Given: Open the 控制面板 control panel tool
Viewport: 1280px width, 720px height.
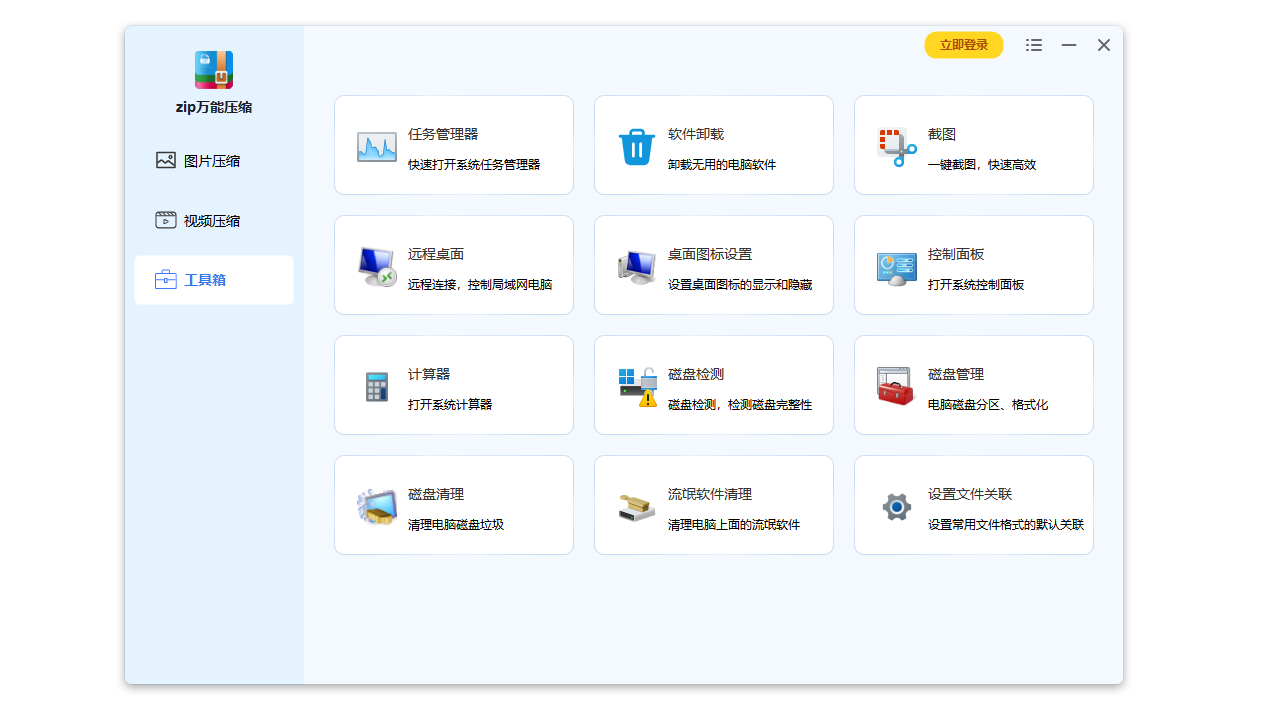Looking at the screenshot, I should click(973, 265).
